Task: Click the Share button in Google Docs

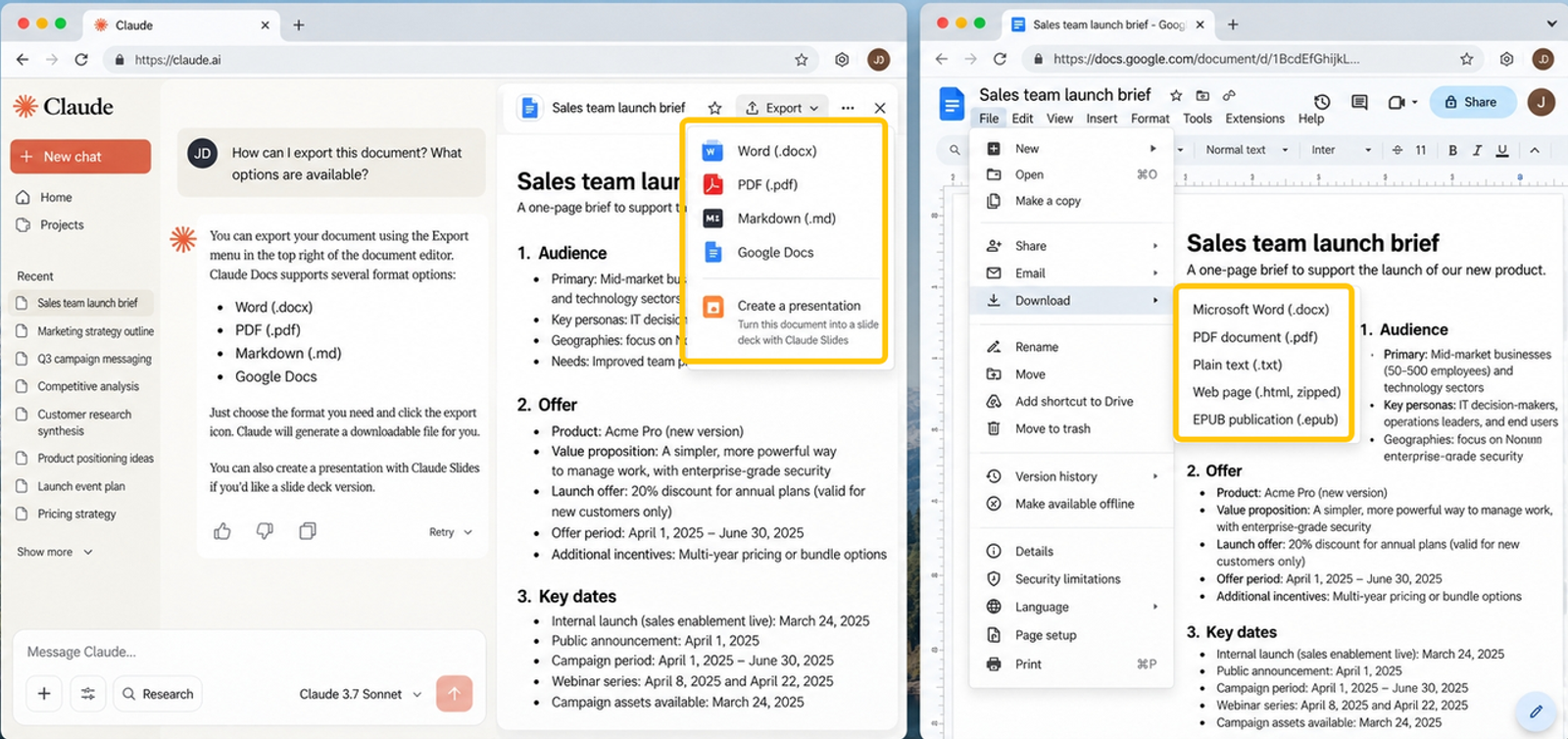Action: [1472, 102]
